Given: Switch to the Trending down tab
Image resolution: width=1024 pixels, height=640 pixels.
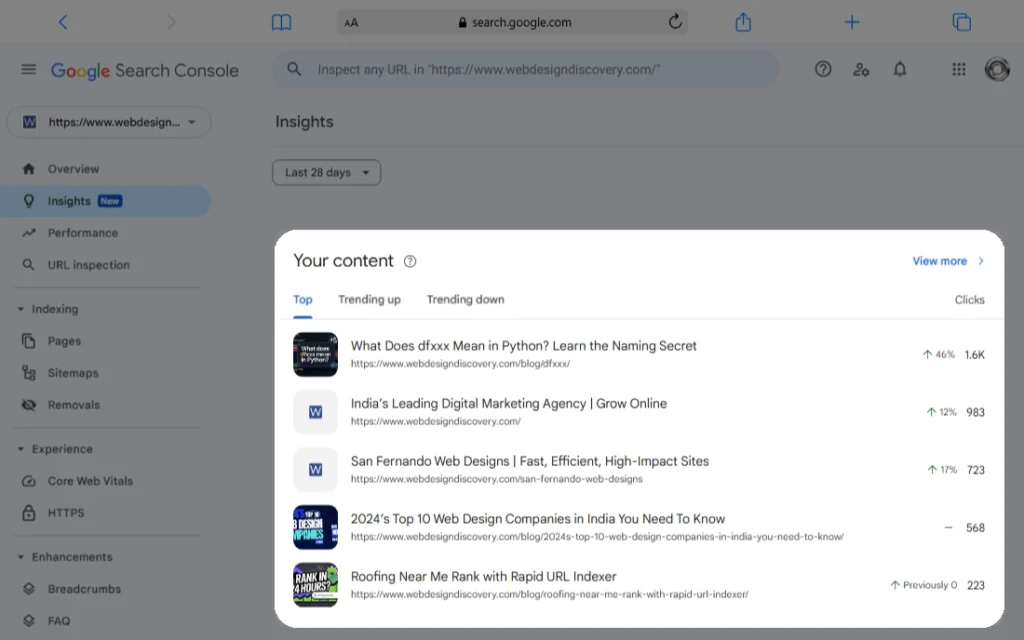Looking at the screenshot, I should coord(465,299).
